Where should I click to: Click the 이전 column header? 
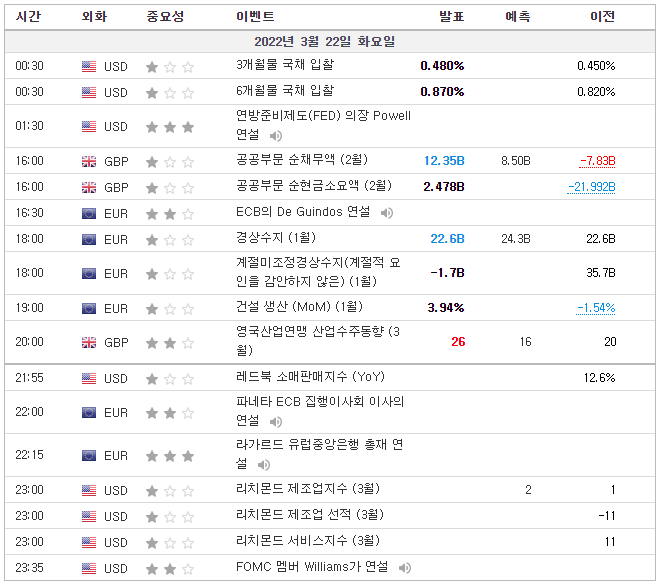(x=603, y=17)
